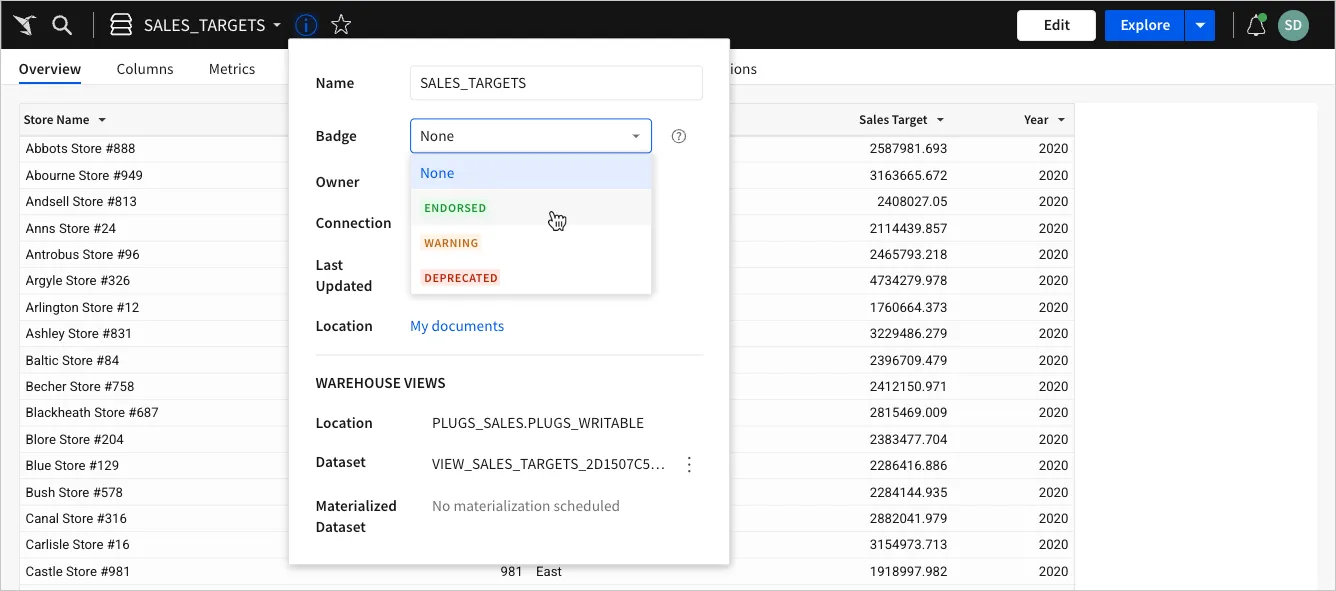The image size is (1336, 591).
Task: Click the Edit button
Action: coord(1057,25)
